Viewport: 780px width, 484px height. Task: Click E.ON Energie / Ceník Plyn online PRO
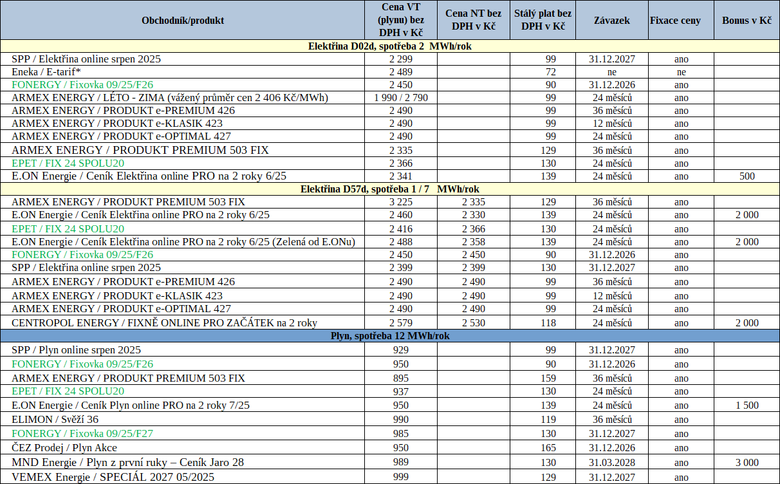tap(130, 405)
